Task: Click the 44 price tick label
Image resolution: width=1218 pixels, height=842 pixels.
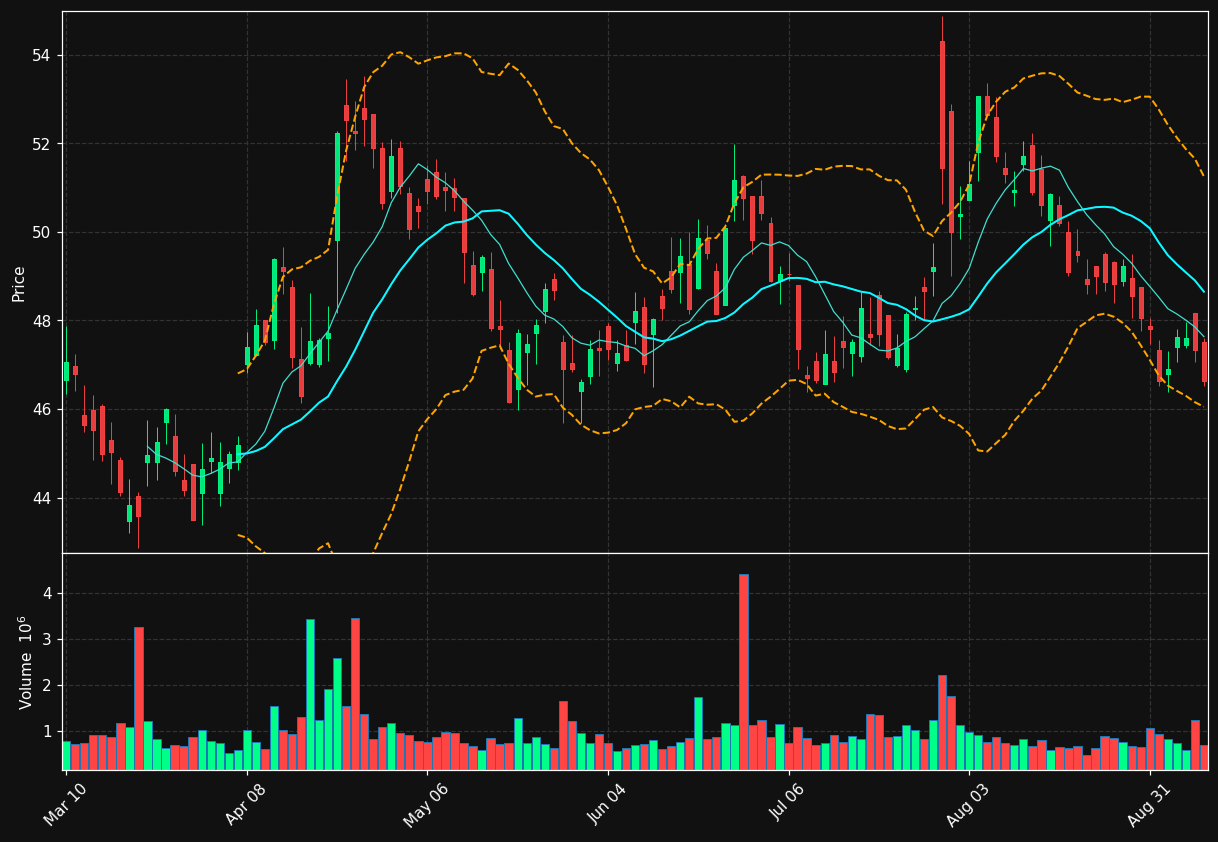Action: click(43, 498)
